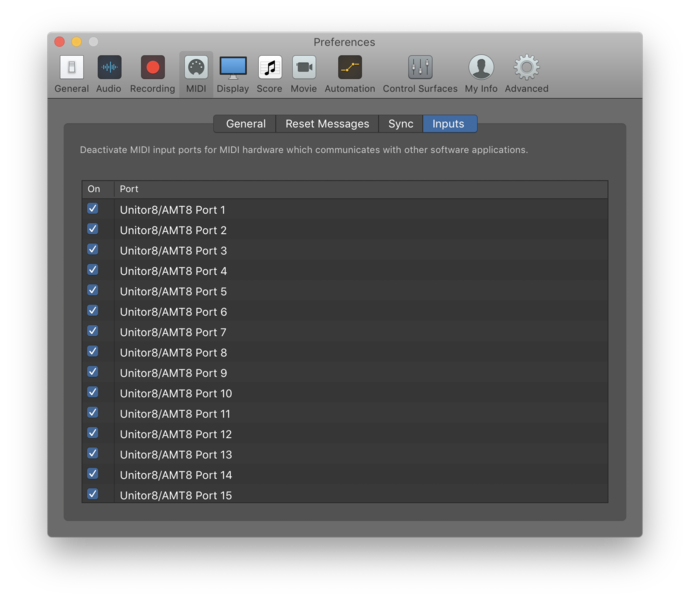Click the On column header
690x600 pixels.
point(98,189)
